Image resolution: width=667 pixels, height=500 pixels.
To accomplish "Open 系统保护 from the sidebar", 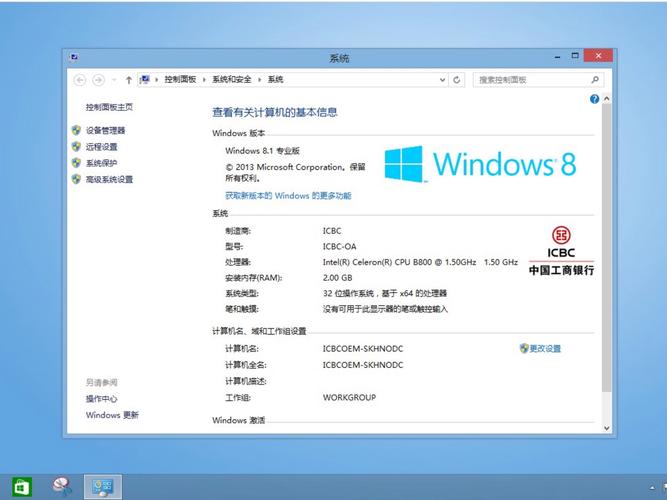I will point(102,163).
